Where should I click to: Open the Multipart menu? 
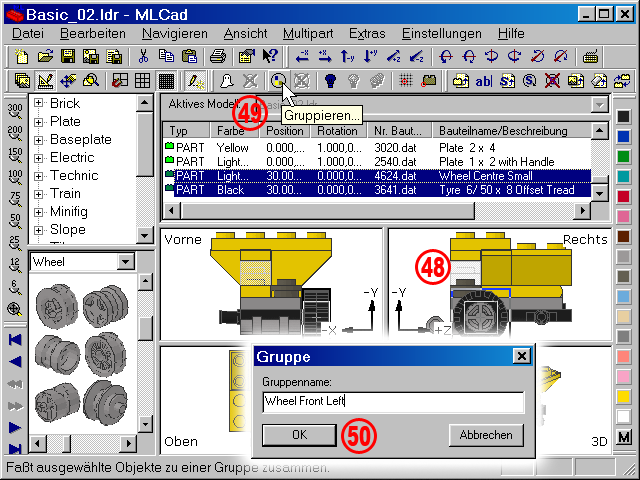tap(308, 33)
